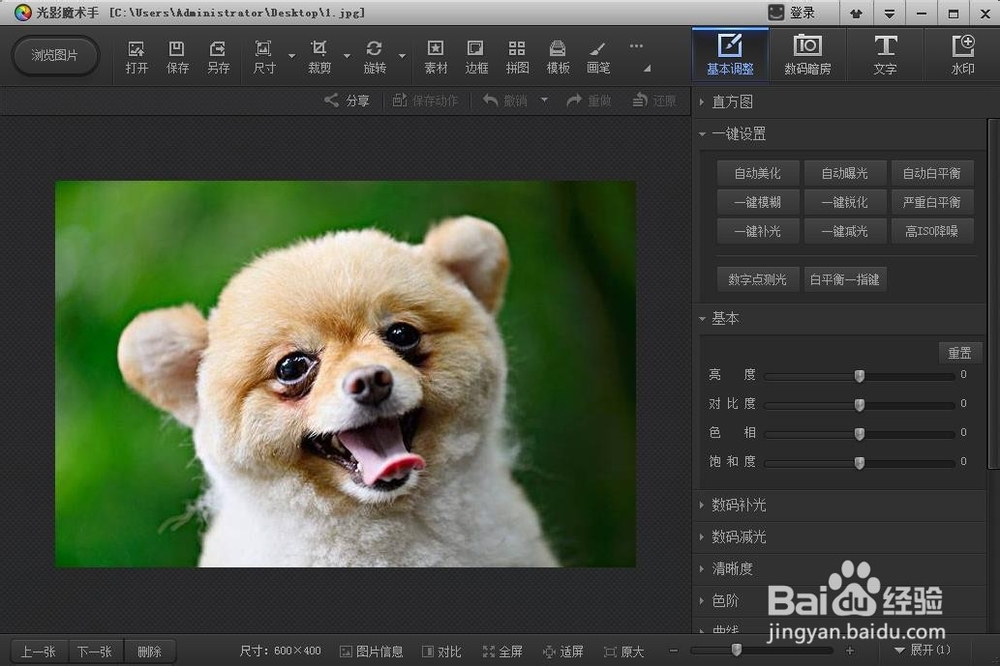Click the 亮度 brightness slider handle

coord(860,376)
